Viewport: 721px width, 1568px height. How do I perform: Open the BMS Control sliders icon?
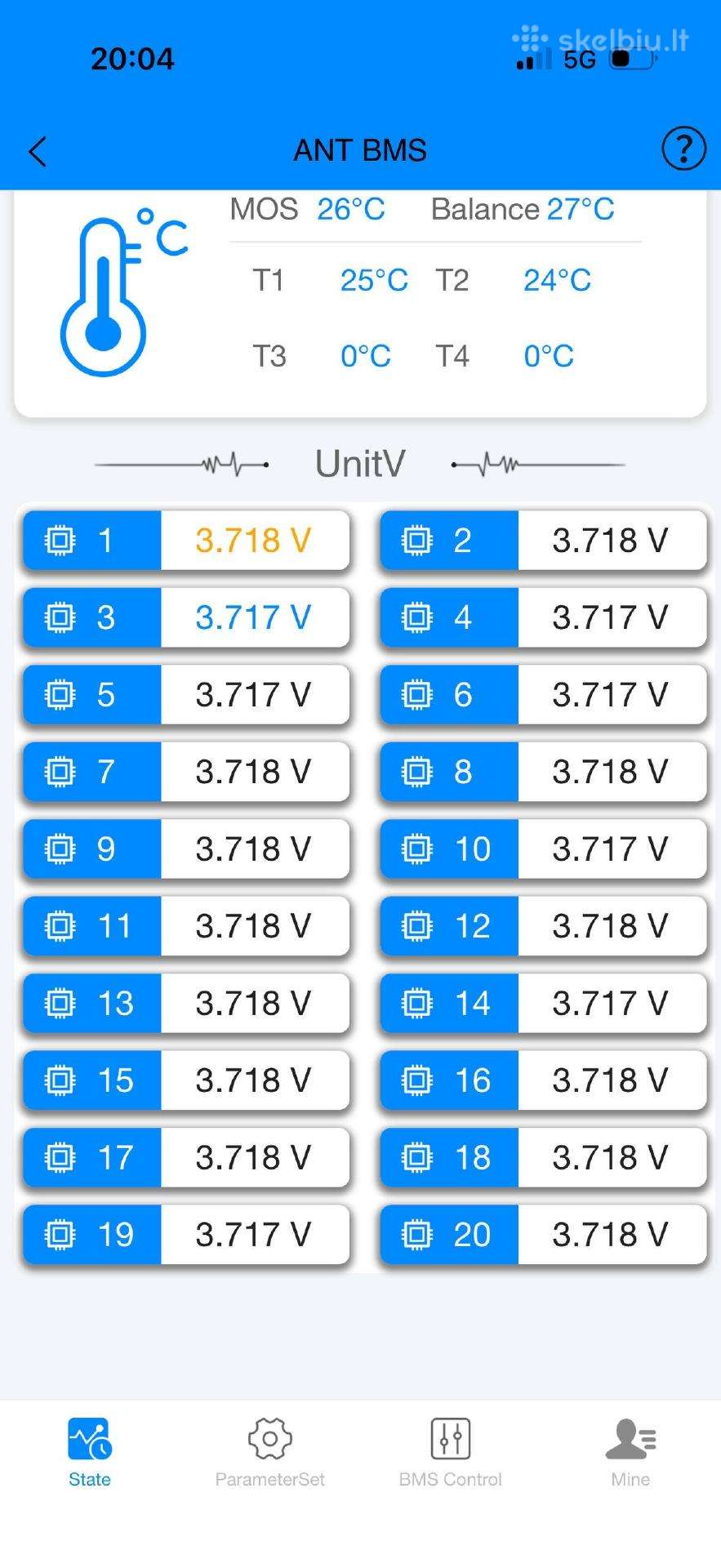451,1439
